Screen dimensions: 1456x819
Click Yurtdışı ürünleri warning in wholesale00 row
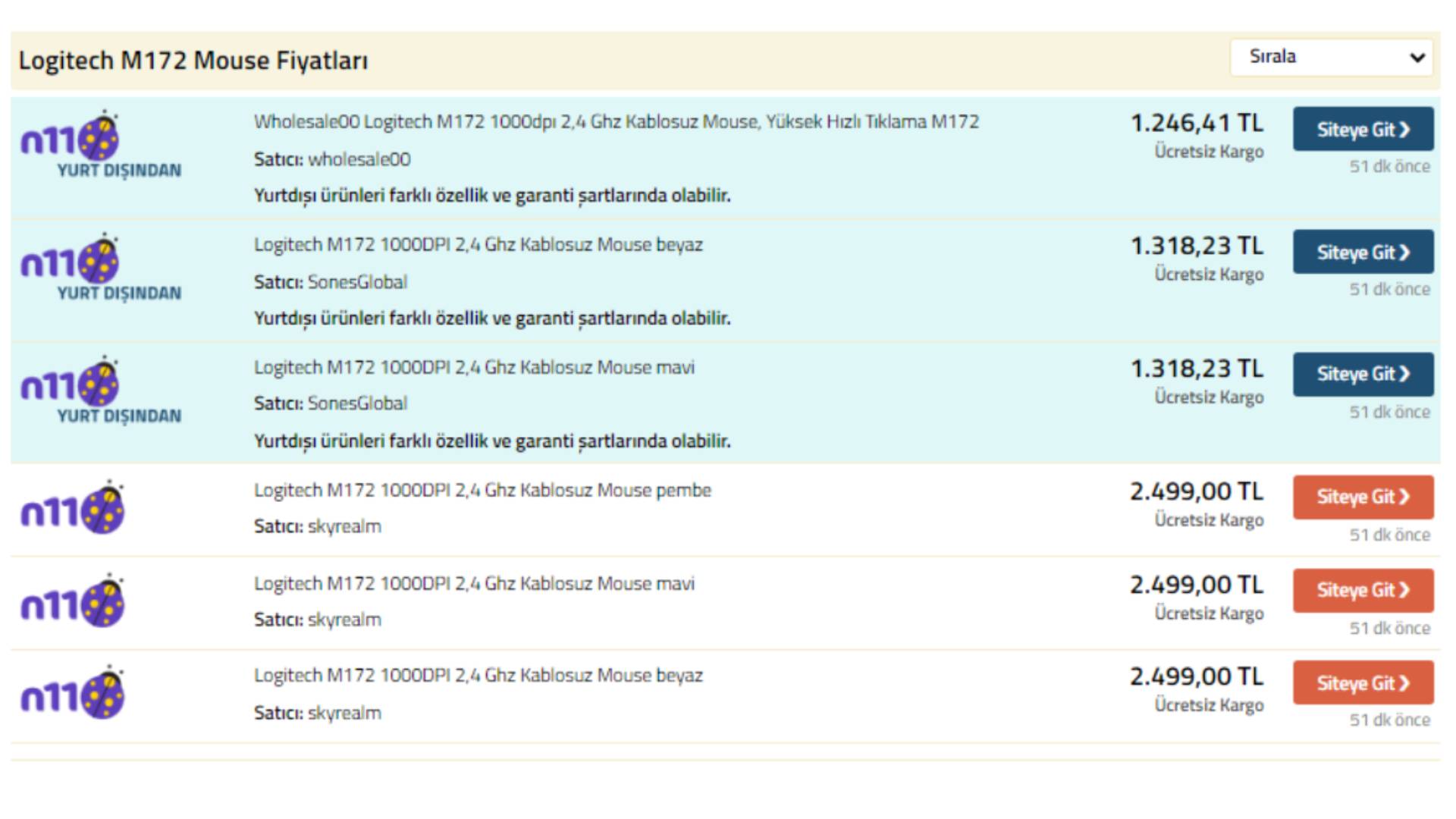pyautogui.click(x=492, y=196)
